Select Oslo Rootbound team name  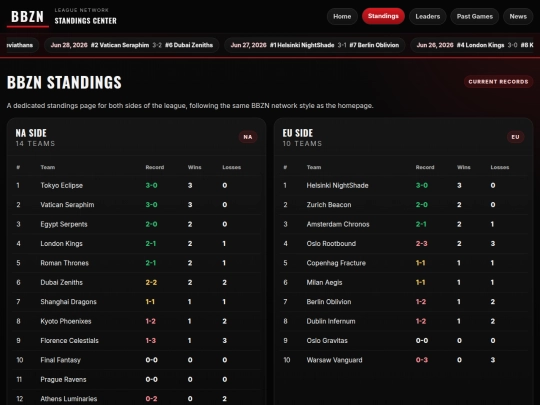click(331, 243)
